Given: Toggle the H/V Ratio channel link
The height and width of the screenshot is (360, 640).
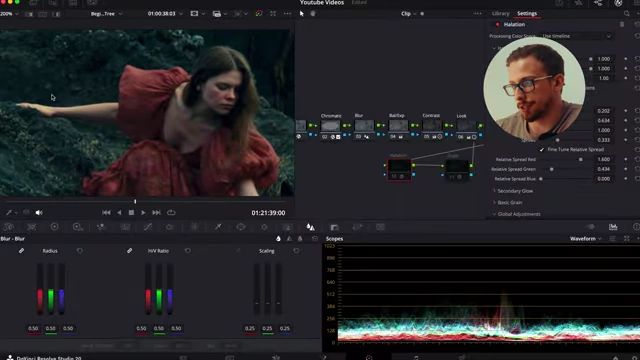Looking at the screenshot, I should click(129, 251).
